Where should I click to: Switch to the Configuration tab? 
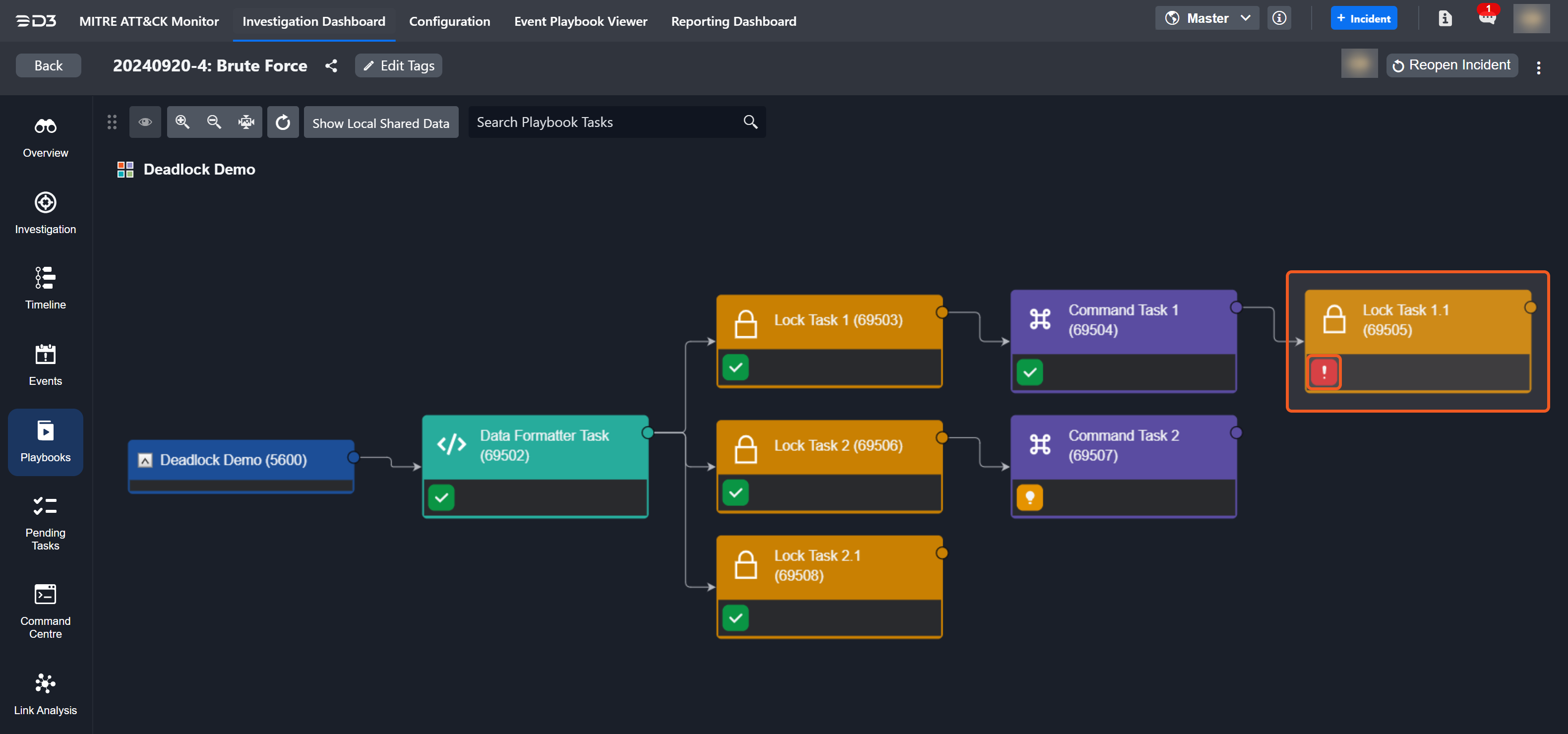(449, 21)
